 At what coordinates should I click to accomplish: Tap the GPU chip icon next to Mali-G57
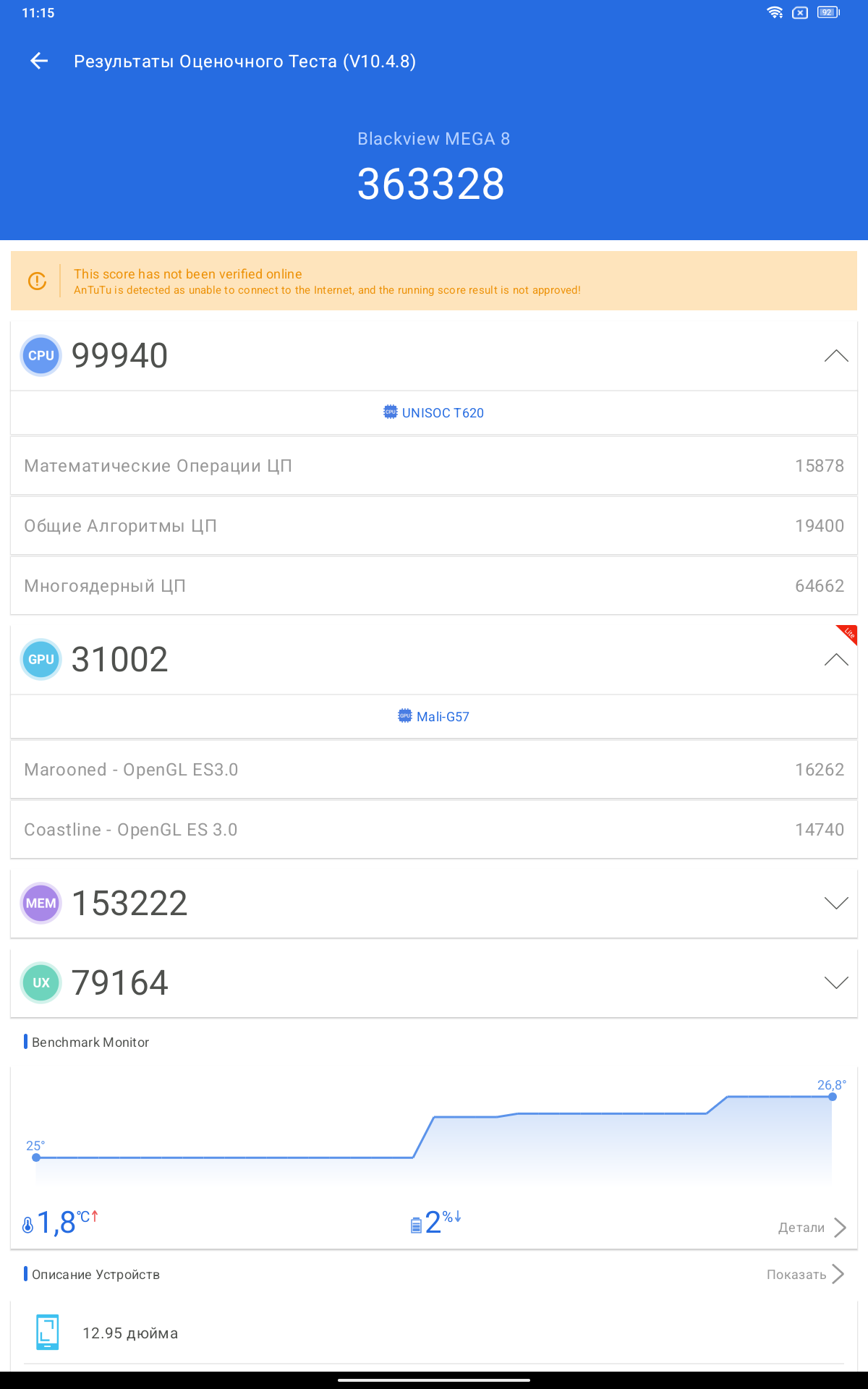point(405,716)
